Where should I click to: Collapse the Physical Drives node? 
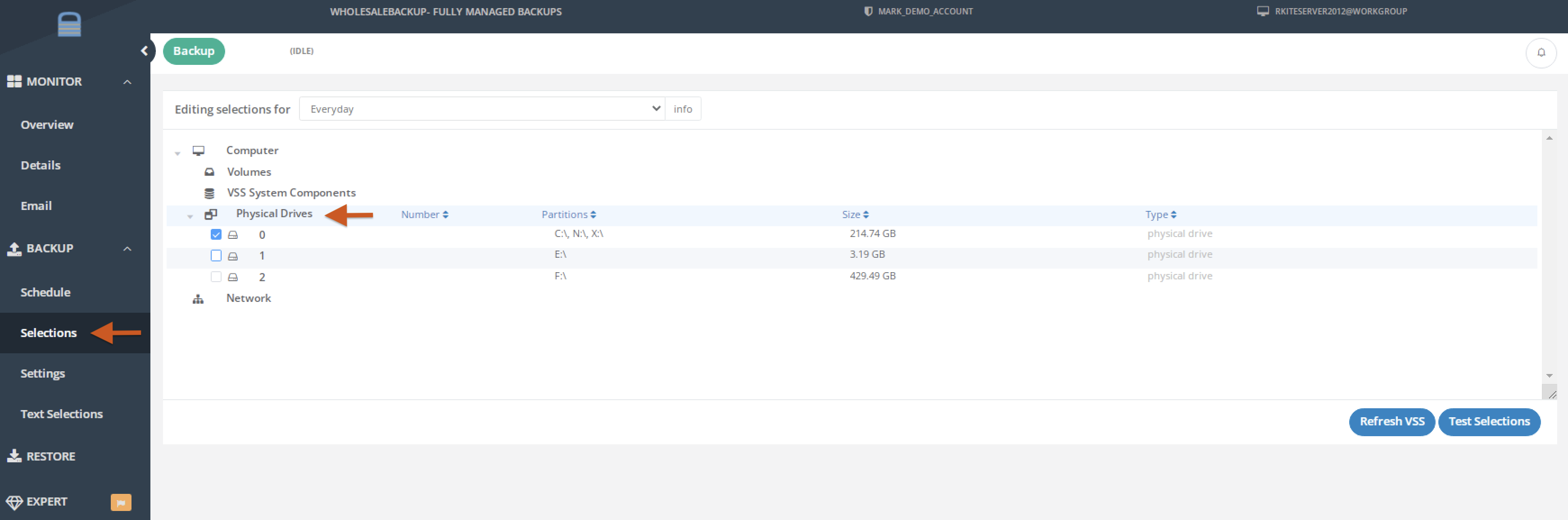point(190,216)
